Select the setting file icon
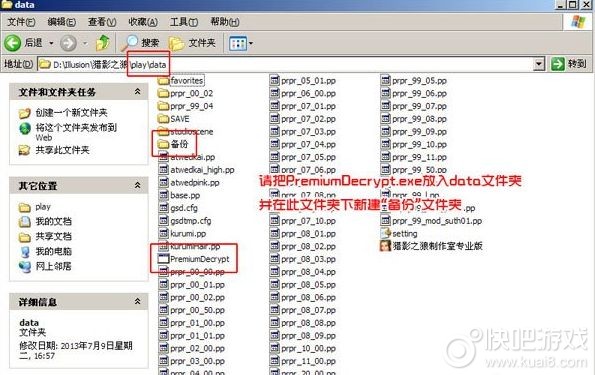 click(385, 233)
